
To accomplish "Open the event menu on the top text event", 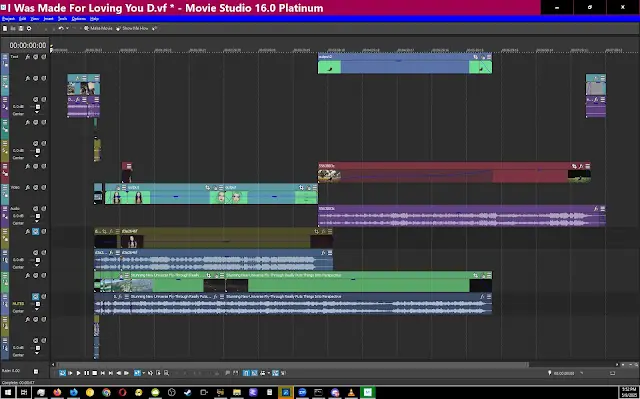I will (x=489, y=57).
